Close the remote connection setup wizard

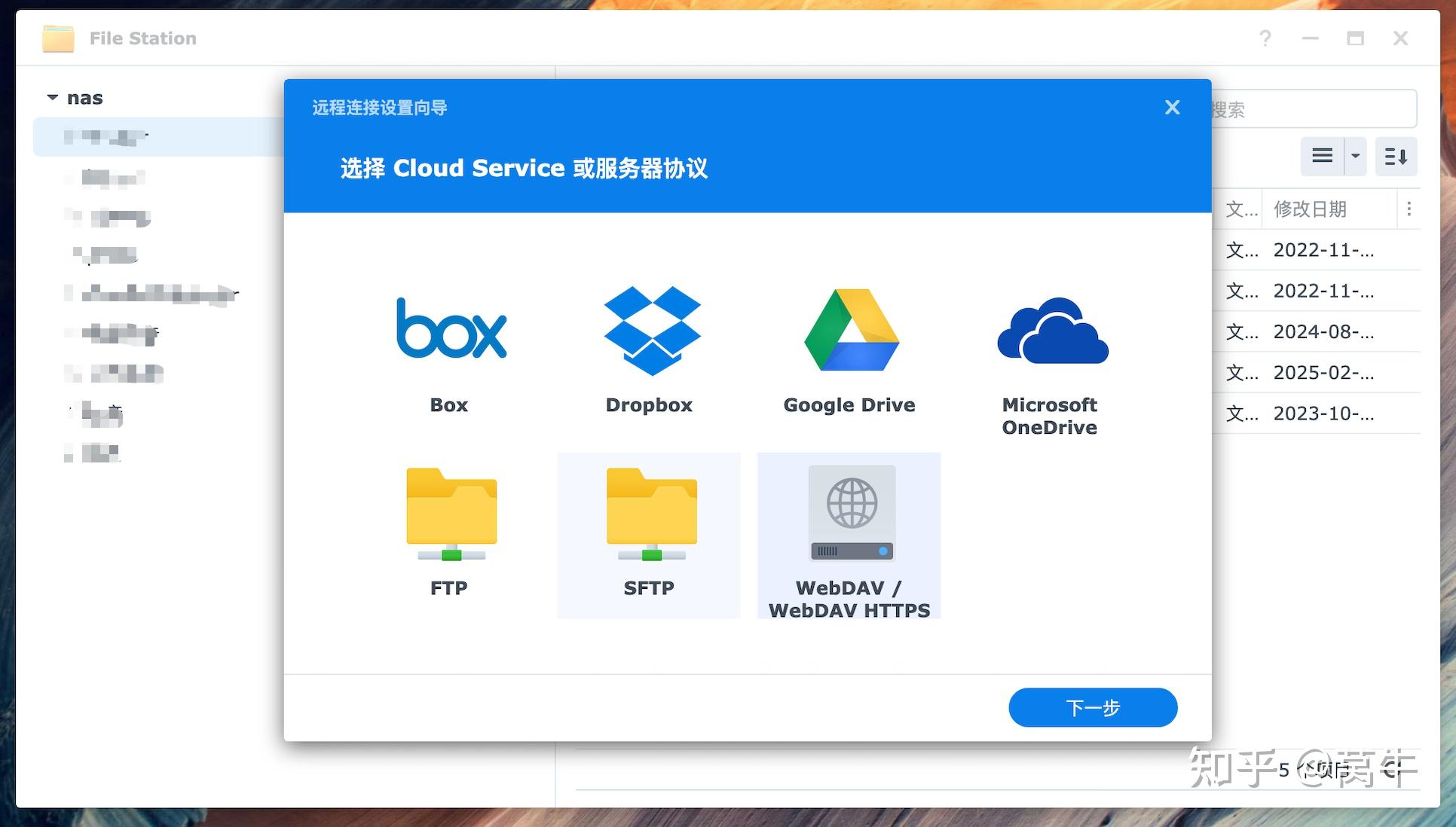pyautogui.click(x=1172, y=108)
